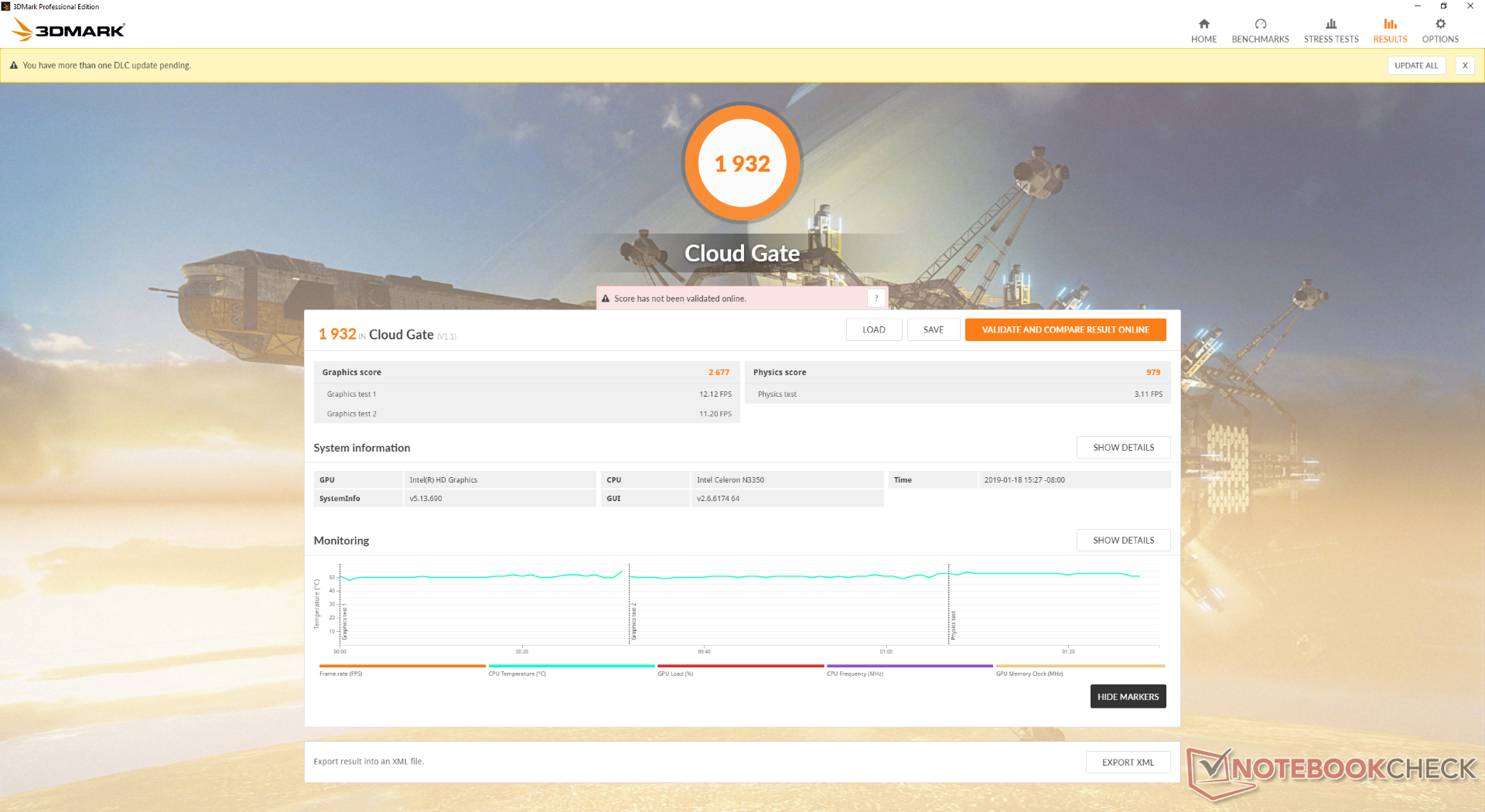Click the teal CPU Temperature color bar
1485x812 pixels.
tap(572, 666)
